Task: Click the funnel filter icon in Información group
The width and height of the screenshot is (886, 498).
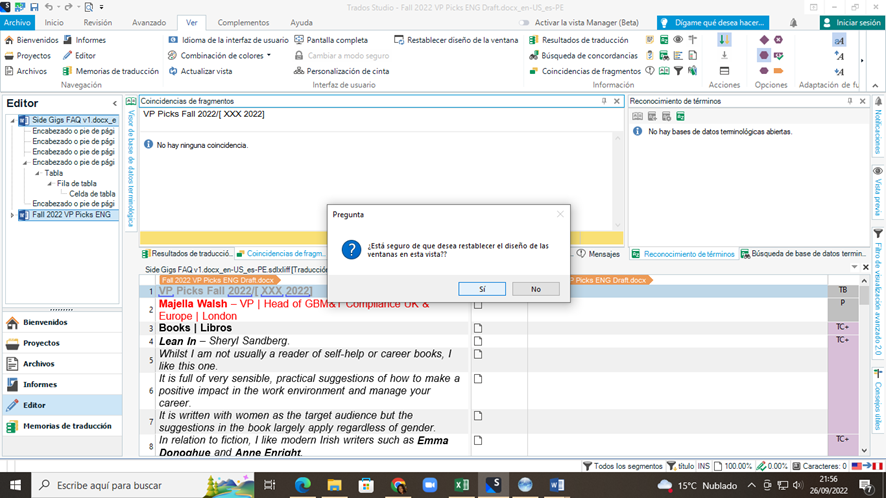Action: point(678,71)
